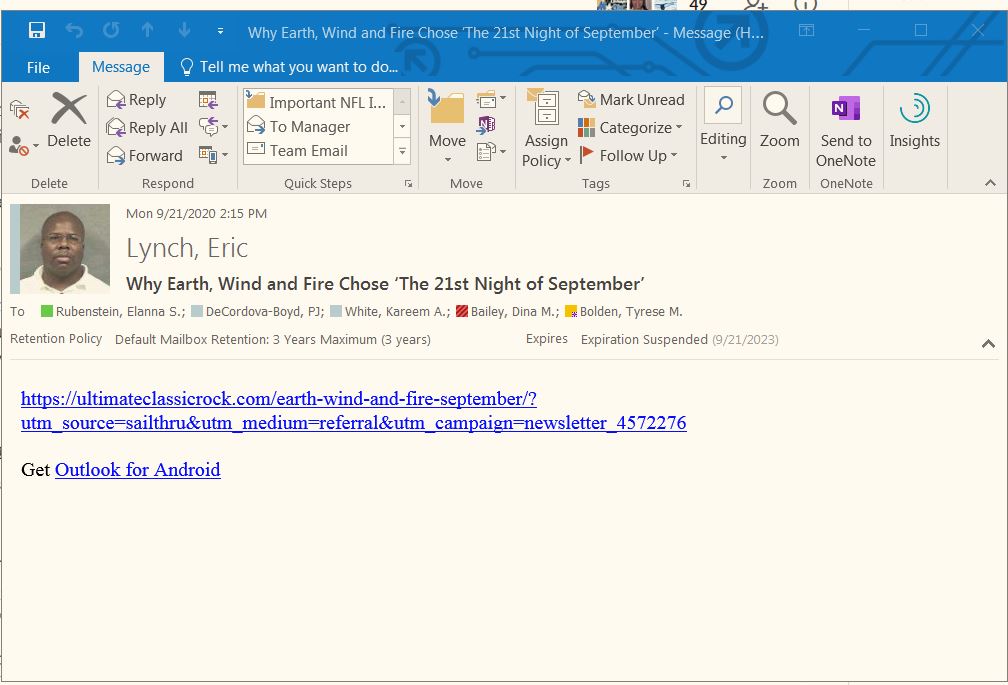Click the Expiration Suspended text
The image size is (1008, 685).
644,339
